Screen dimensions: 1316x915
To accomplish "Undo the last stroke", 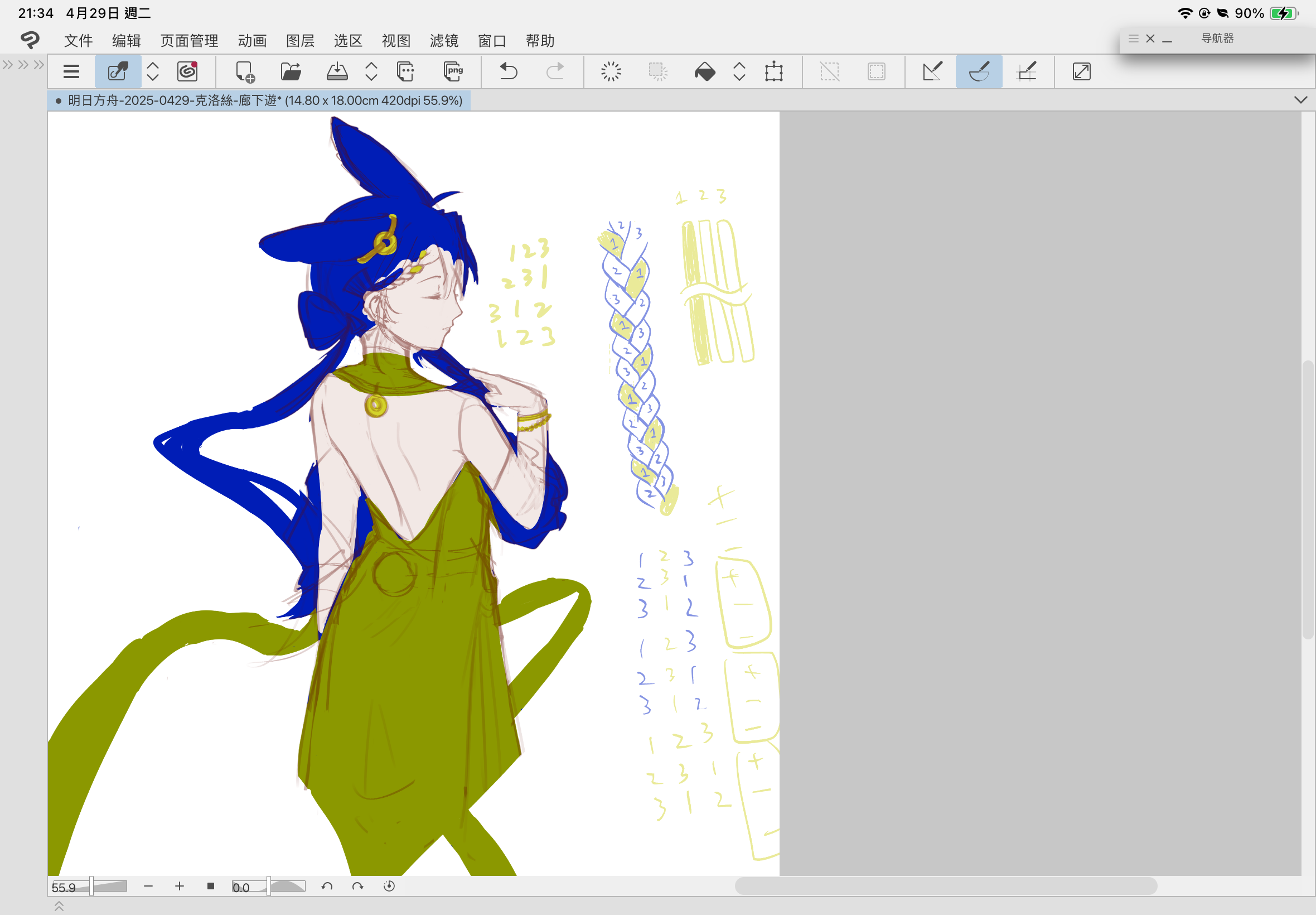I will (508, 71).
